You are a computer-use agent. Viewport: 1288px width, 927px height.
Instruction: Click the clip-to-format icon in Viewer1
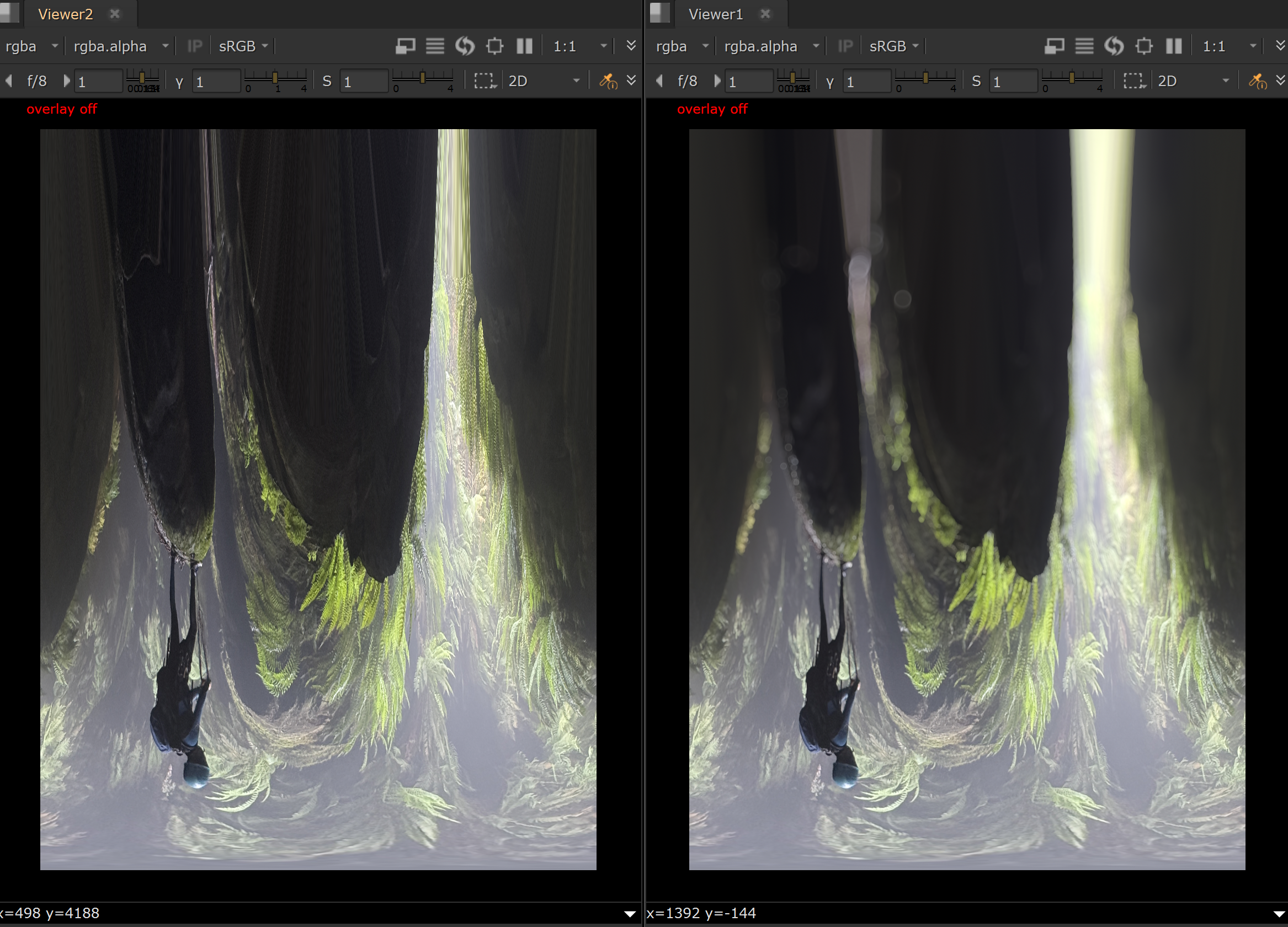1144,46
